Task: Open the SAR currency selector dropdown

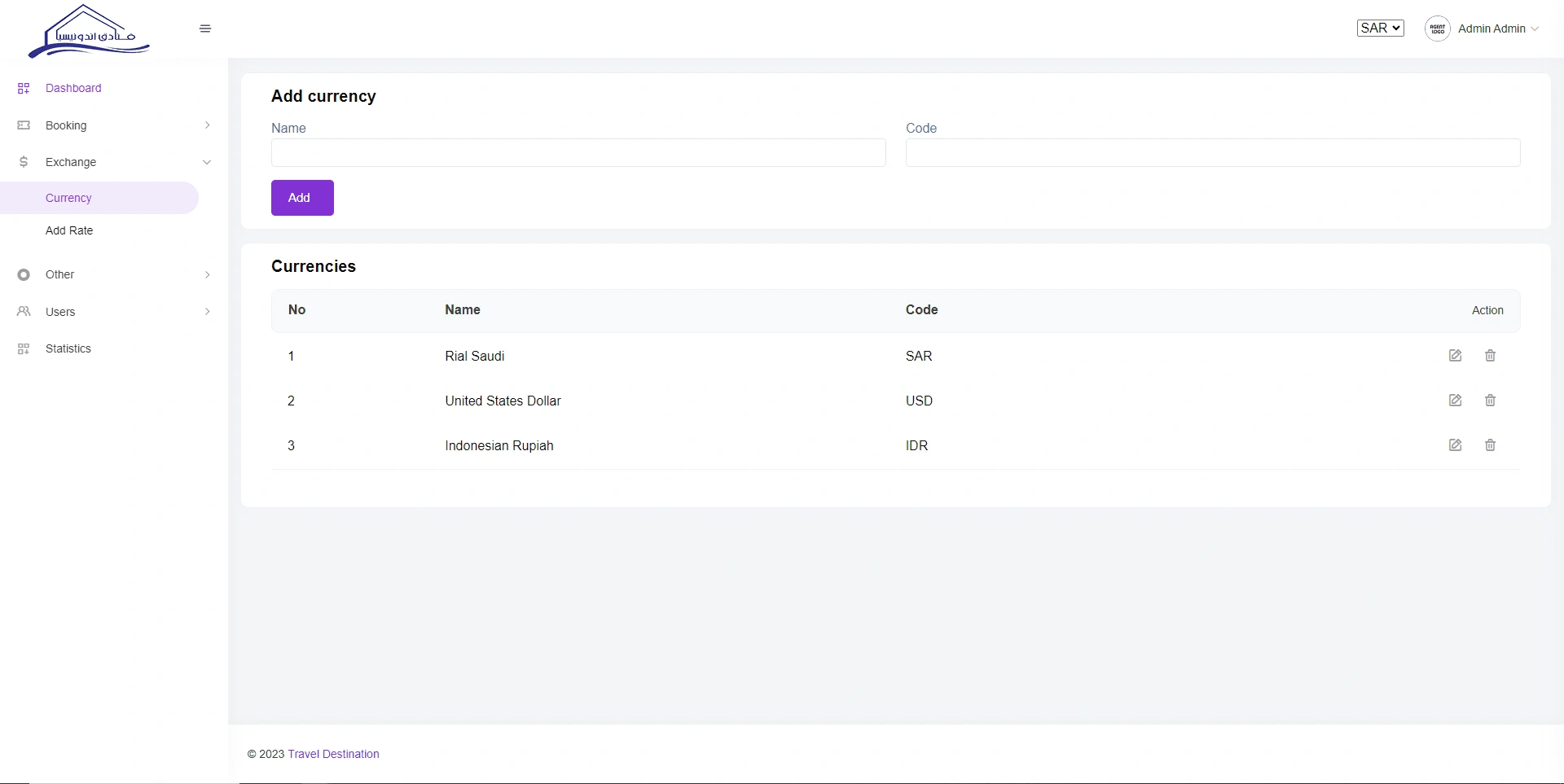Action: coord(1381,28)
